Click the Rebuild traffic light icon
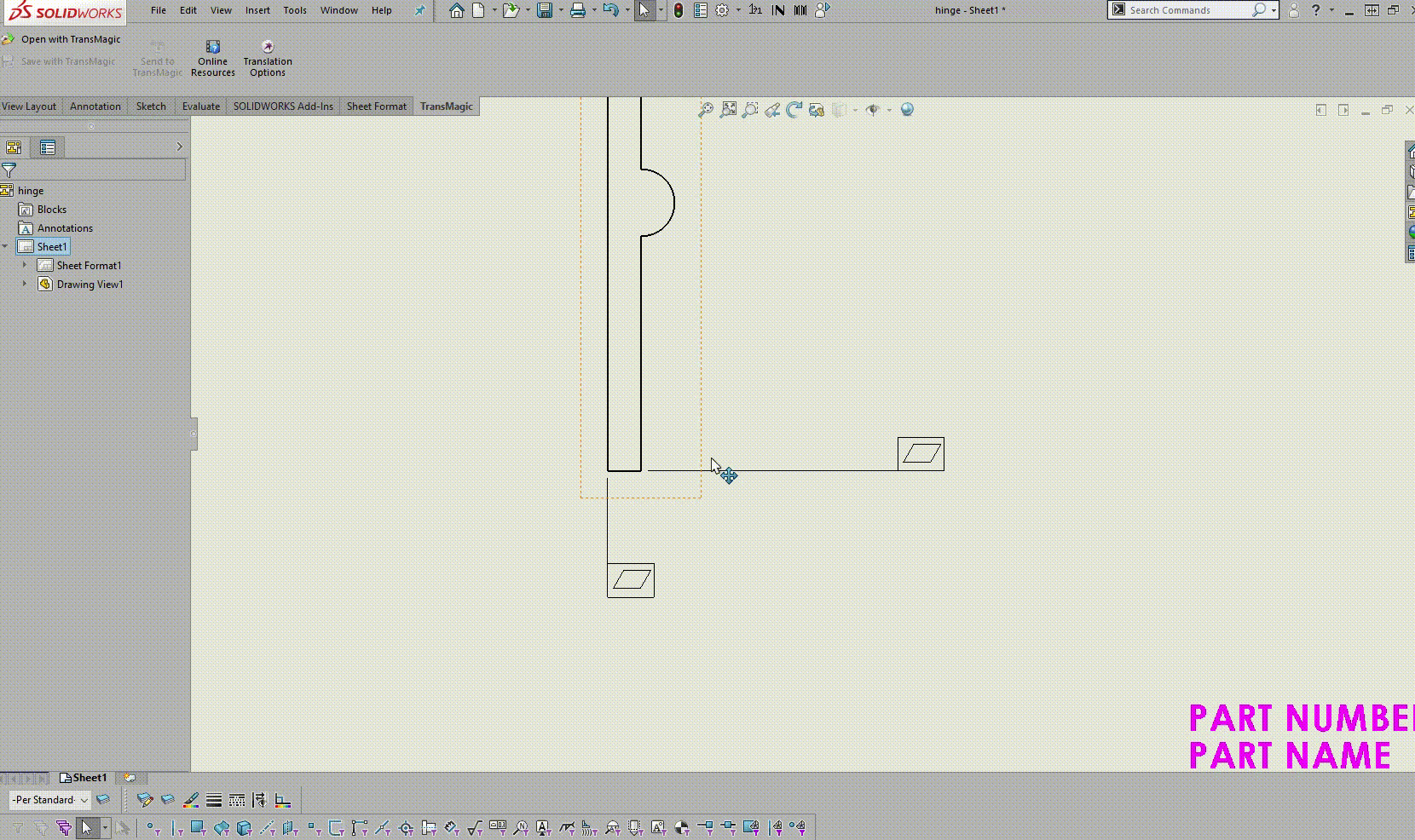The height and width of the screenshot is (840, 1415). [x=678, y=10]
